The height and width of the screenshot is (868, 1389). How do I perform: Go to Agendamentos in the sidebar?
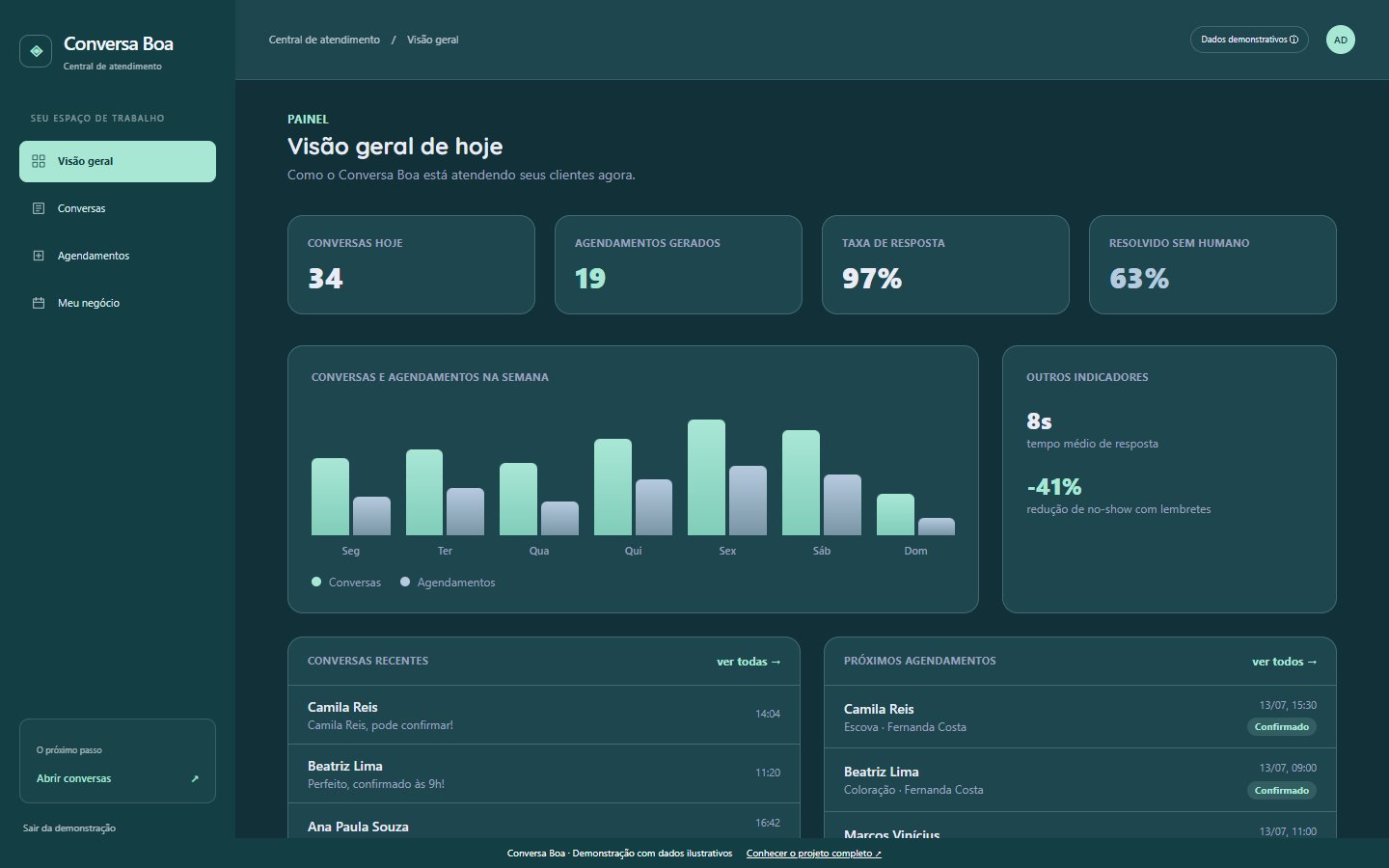click(118, 256)
